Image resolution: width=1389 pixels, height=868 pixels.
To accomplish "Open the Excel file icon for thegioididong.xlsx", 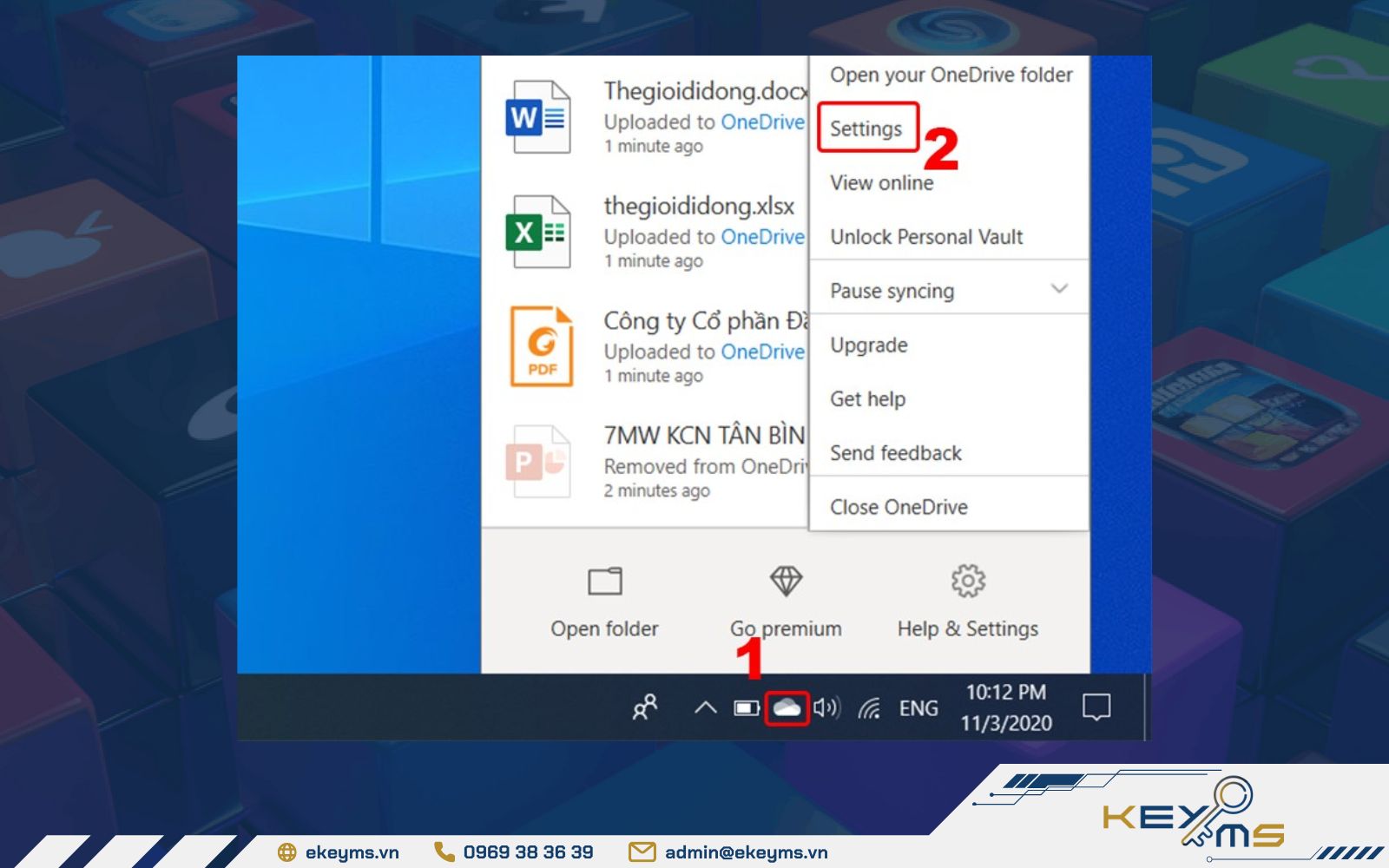I will (x=538, y=232).
